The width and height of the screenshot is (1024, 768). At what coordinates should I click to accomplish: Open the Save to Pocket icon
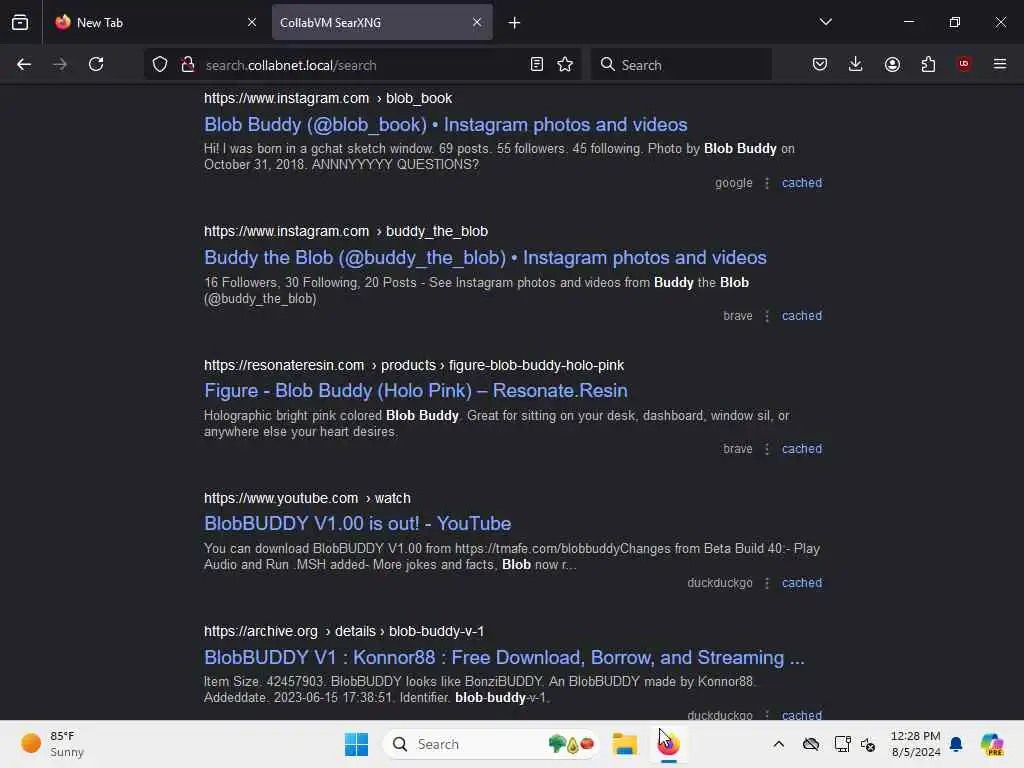click(x=820, y=65)
